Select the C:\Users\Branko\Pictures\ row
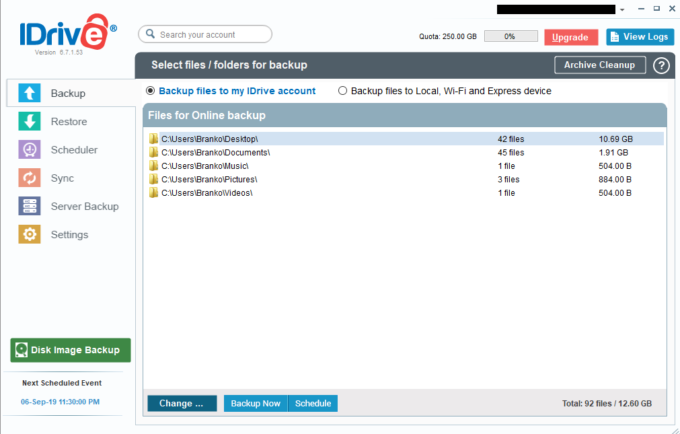 click(x=406, y=179)
